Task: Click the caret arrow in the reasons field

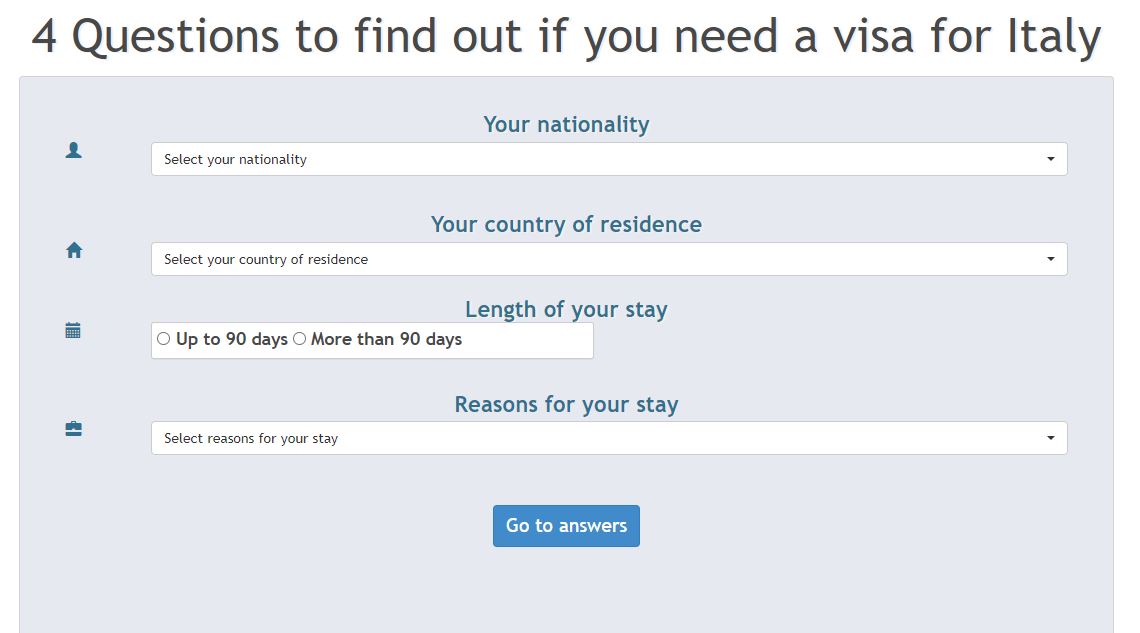Action: (1050, 438)
